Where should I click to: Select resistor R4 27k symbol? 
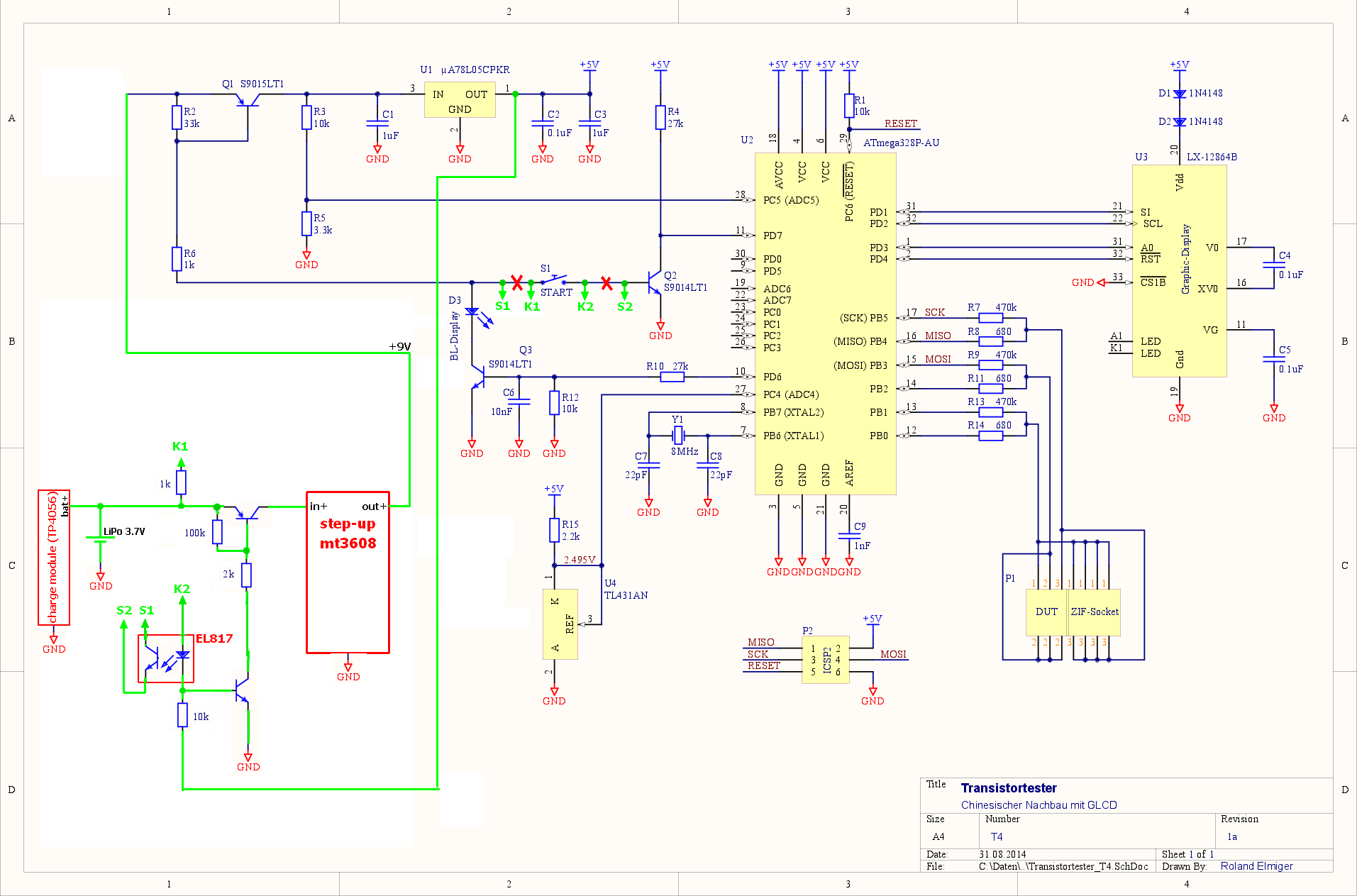pos(660,117)
